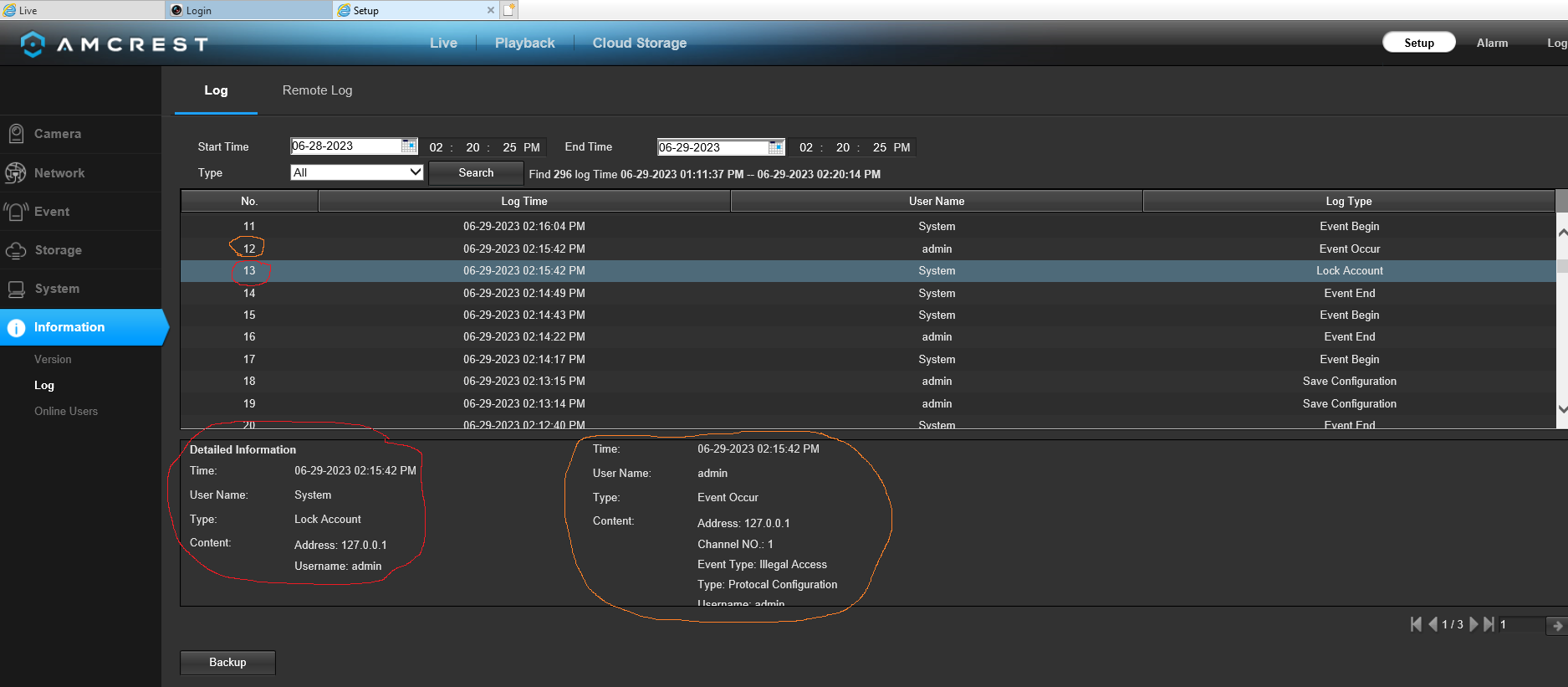Switch to the Remote Log tab
This screenshot has width=1568, height=687.
[317, 90]
